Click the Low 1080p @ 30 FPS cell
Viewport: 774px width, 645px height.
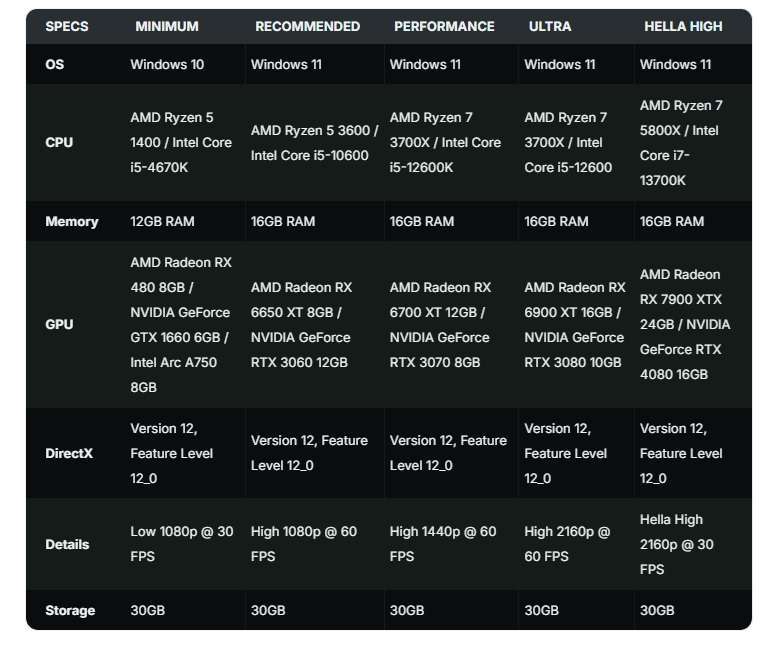(x=182, y=544)
